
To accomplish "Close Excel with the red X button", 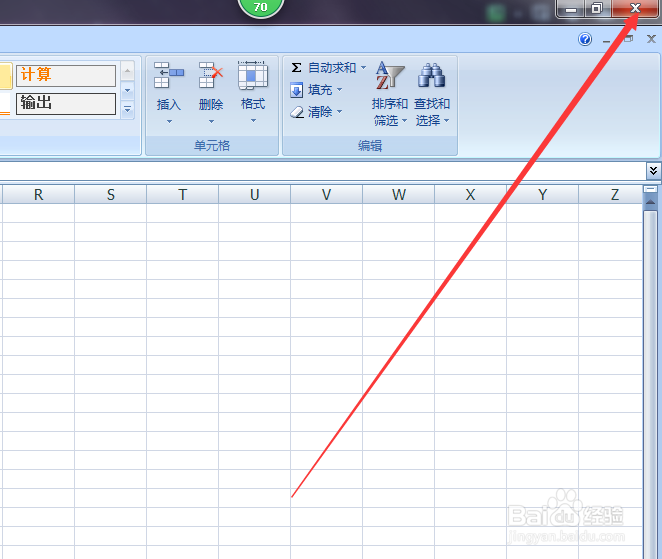I will (x=635, y=8).
